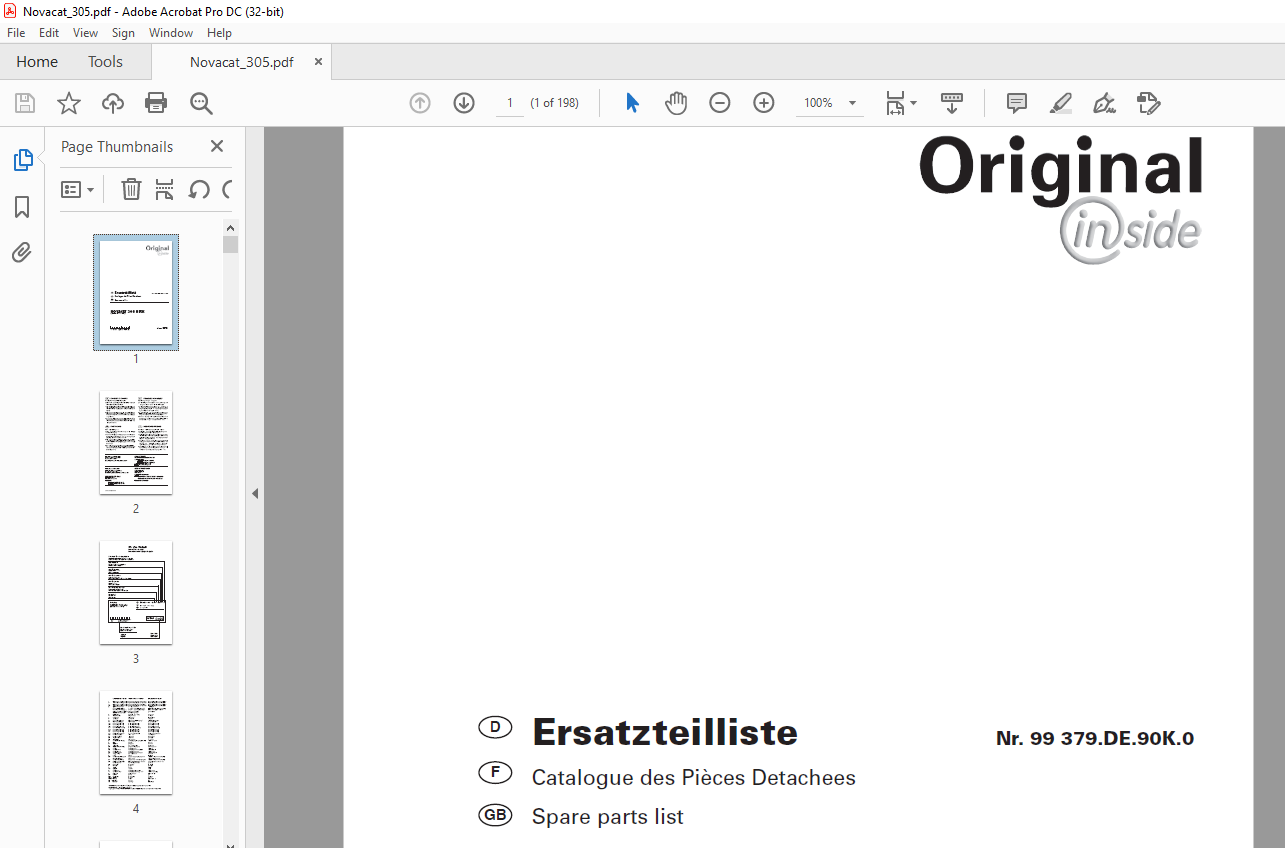Open the Attachments paperclip panel

tap(22, 252)
